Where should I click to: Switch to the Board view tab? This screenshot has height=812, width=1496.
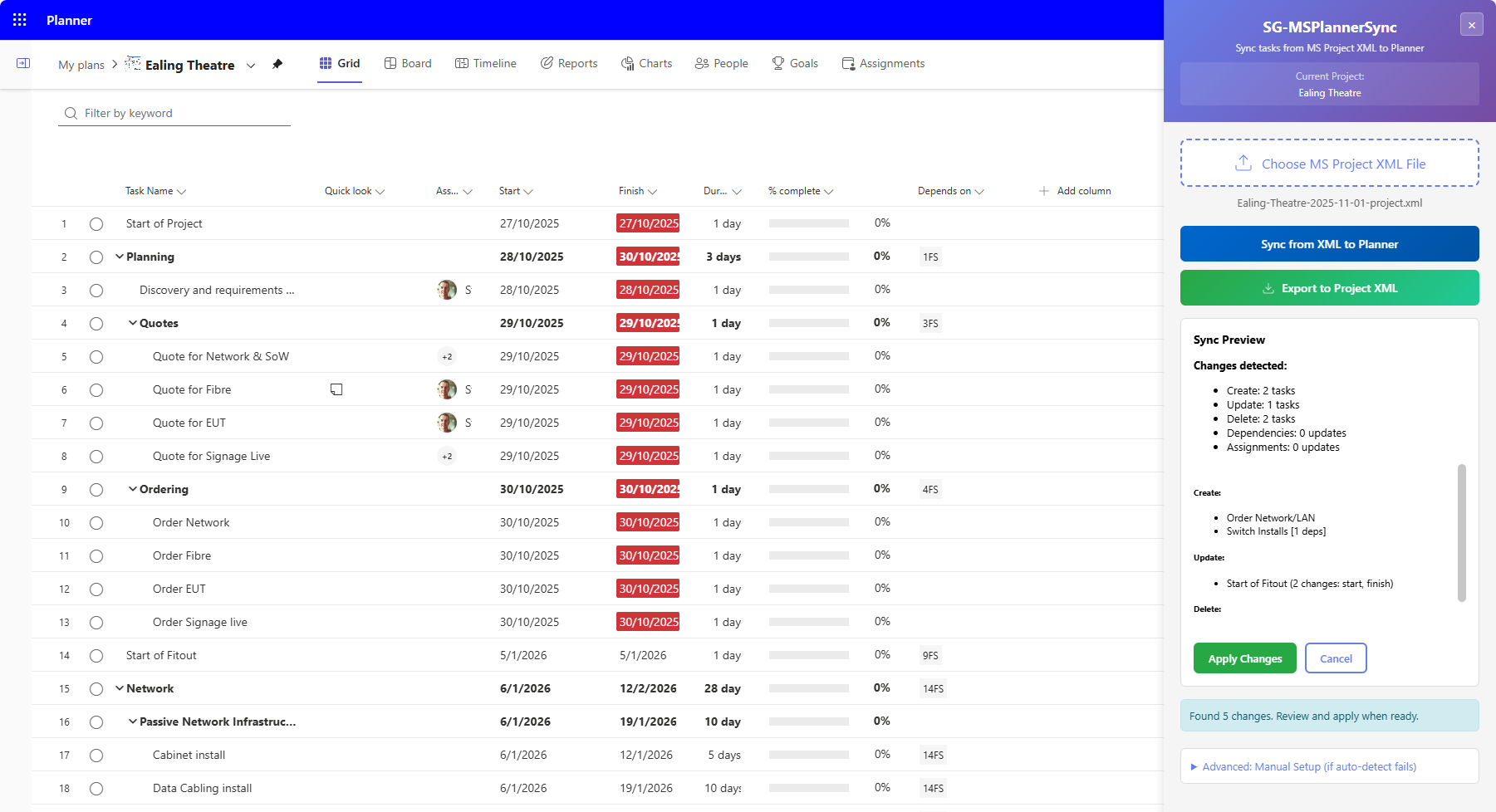tap(407, 63)
